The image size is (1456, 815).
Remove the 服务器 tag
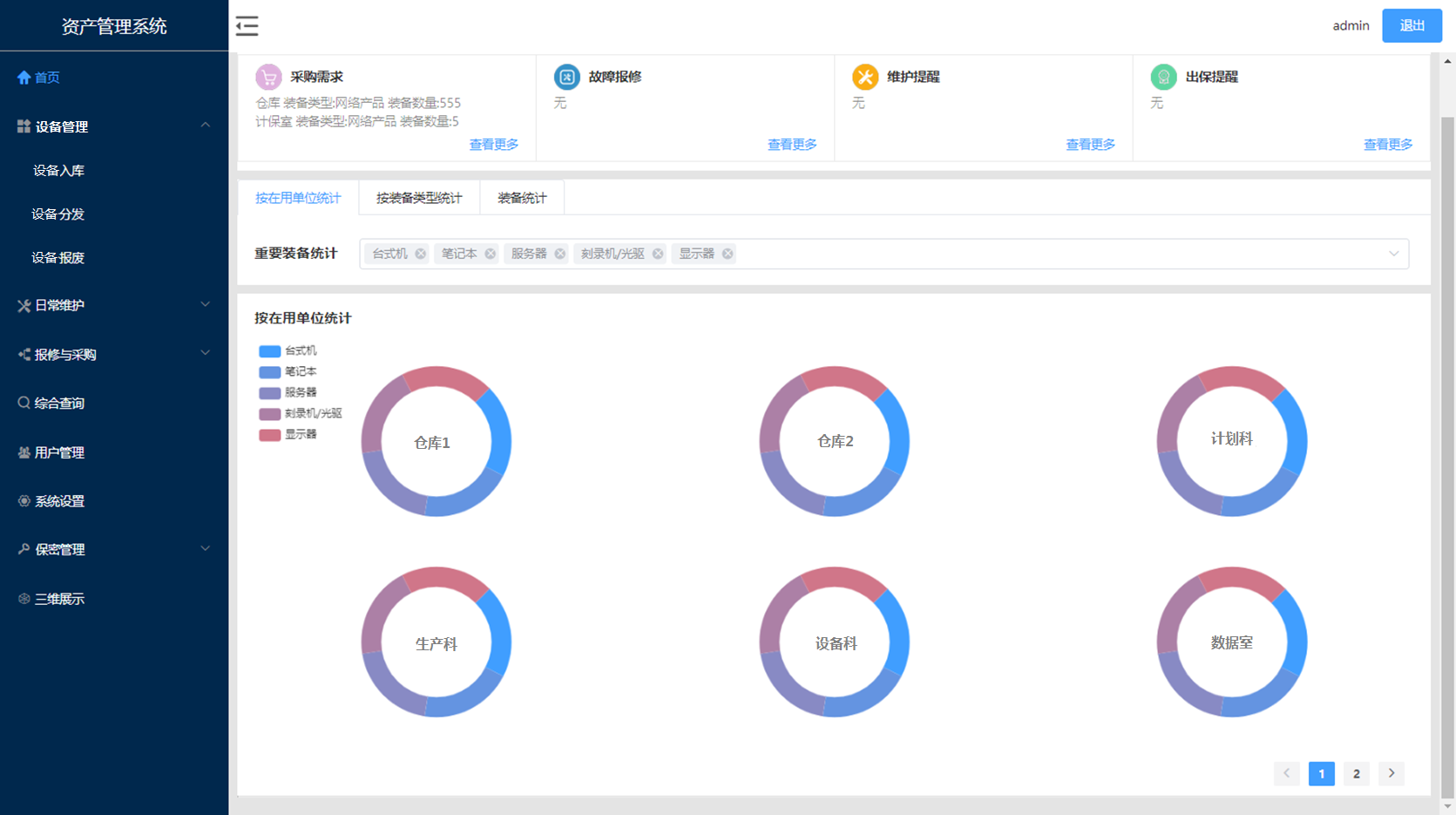pos(559,254)
